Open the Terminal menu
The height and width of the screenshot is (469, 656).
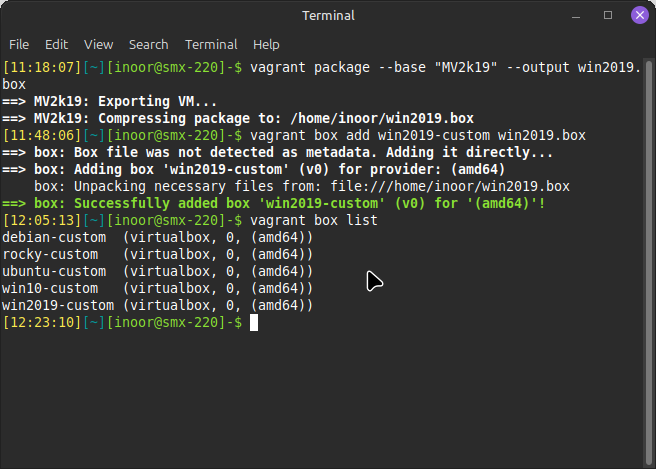click(x=211, y=44)
